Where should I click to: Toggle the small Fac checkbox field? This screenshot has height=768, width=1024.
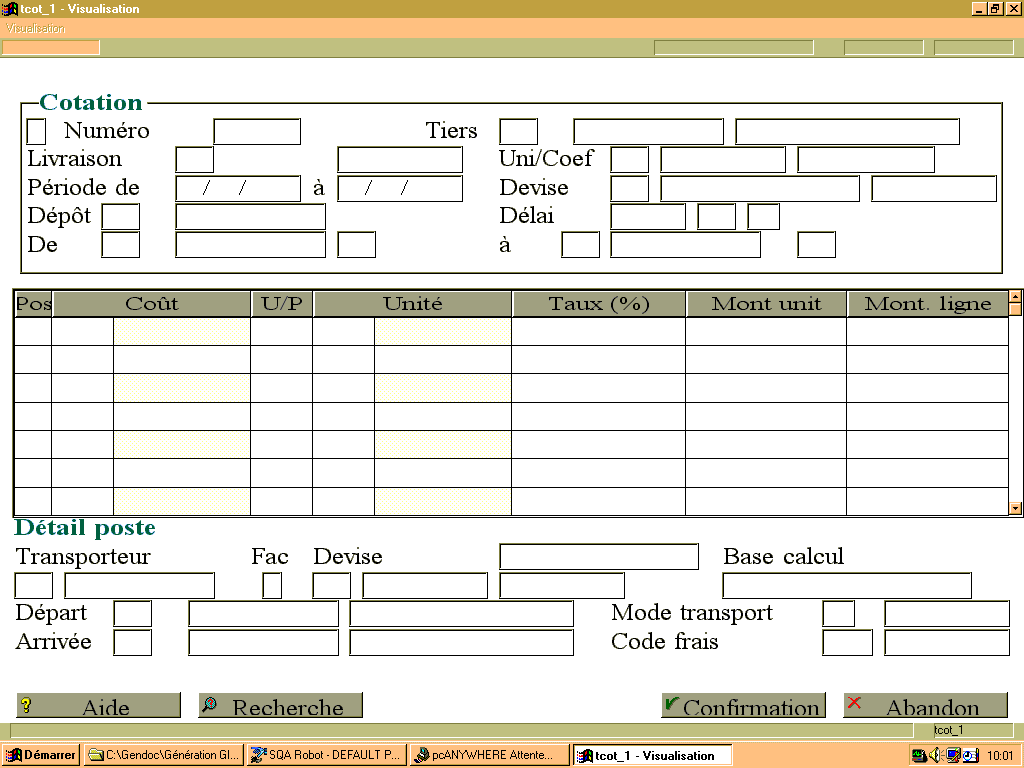(272, 585)
